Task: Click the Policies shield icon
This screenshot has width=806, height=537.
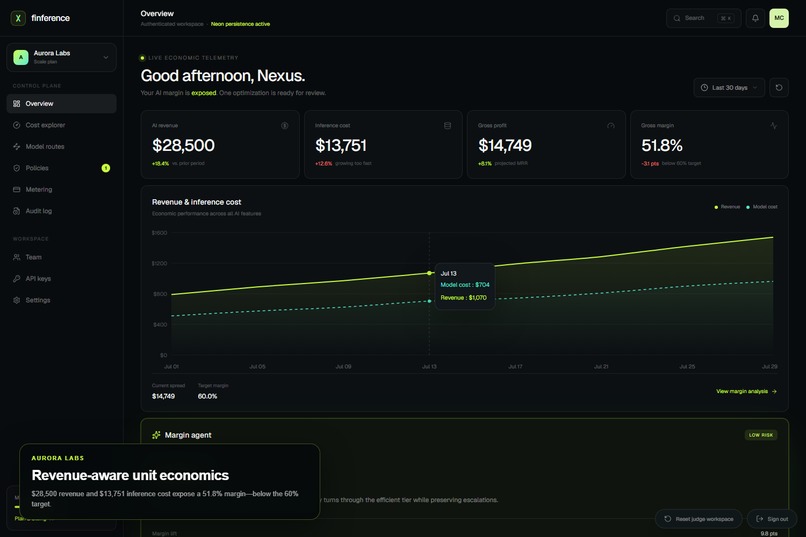Action: (16, 168)
